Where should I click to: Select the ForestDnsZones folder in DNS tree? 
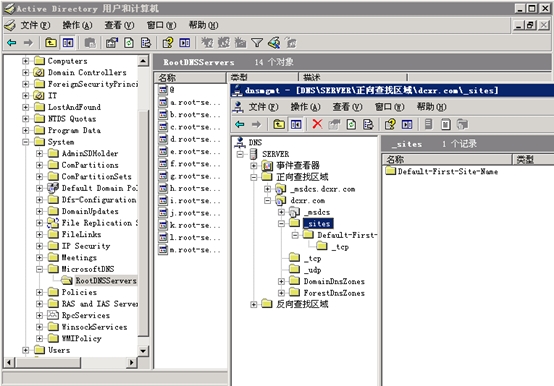(x=334, y=293)
